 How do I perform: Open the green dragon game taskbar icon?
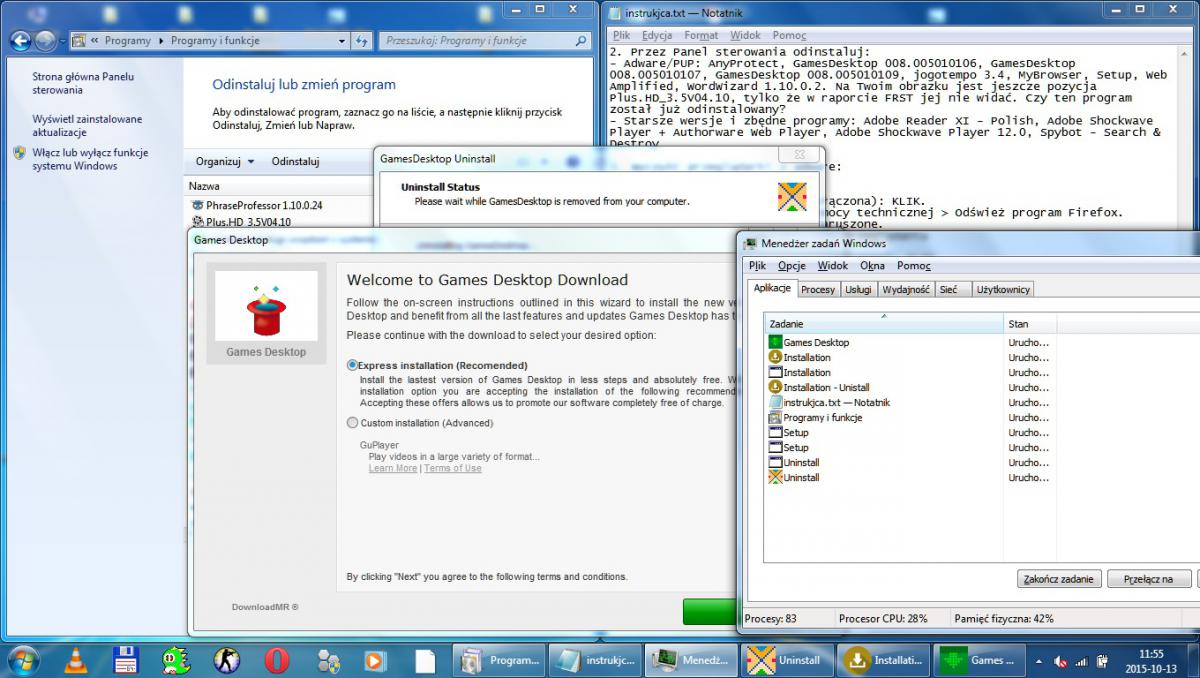pyautogui.click(x=176, y=660)
